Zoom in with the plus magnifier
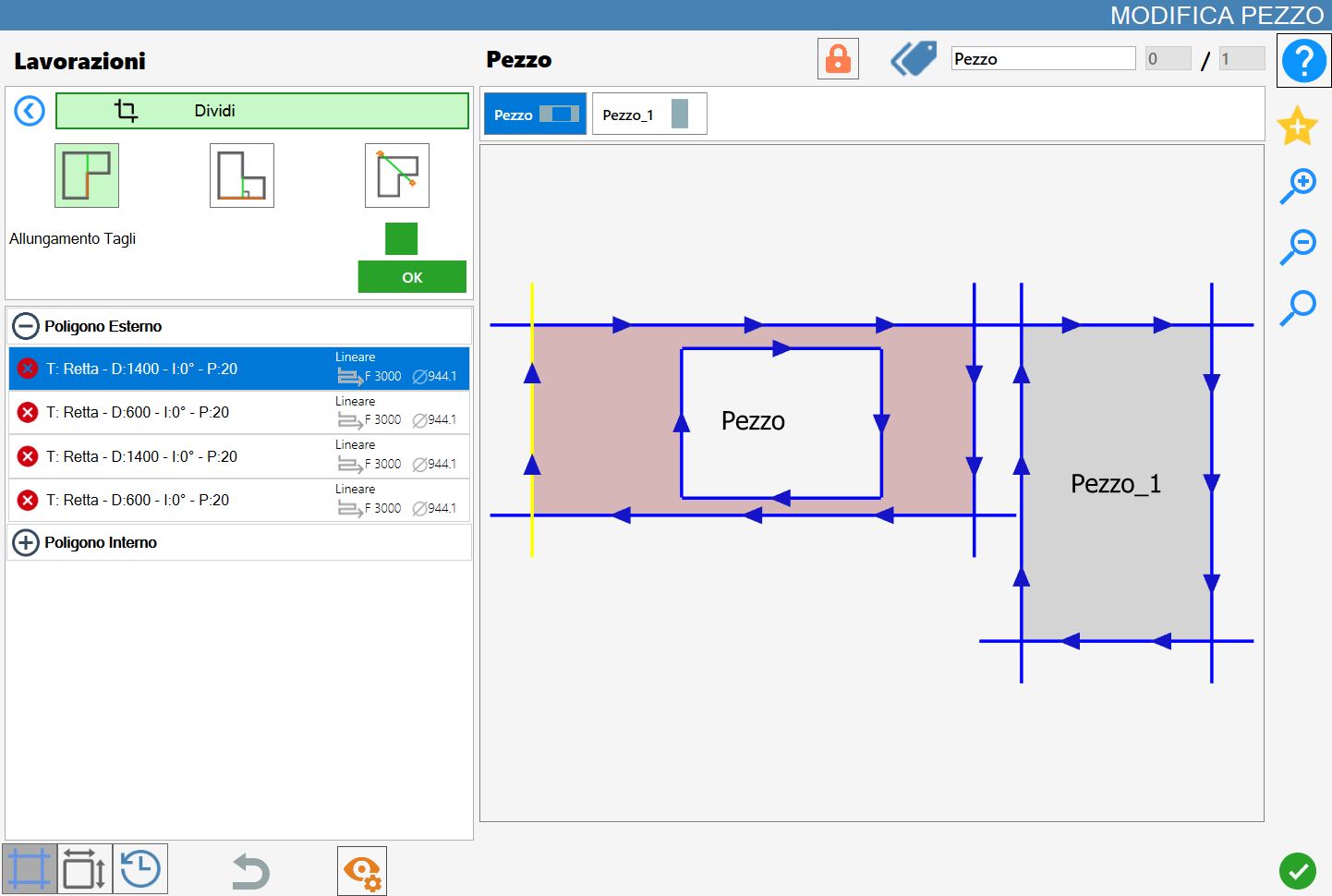 pyautogui.click(x=1298, y=186)
